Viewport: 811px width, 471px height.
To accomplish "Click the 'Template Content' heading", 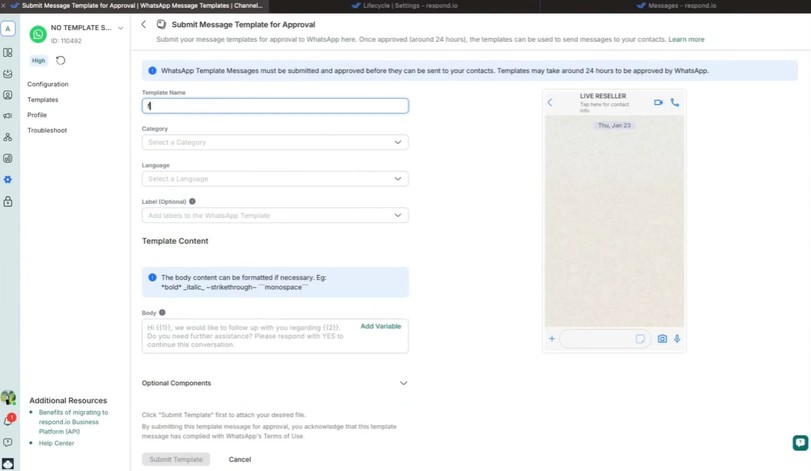I will coord(175,241).
